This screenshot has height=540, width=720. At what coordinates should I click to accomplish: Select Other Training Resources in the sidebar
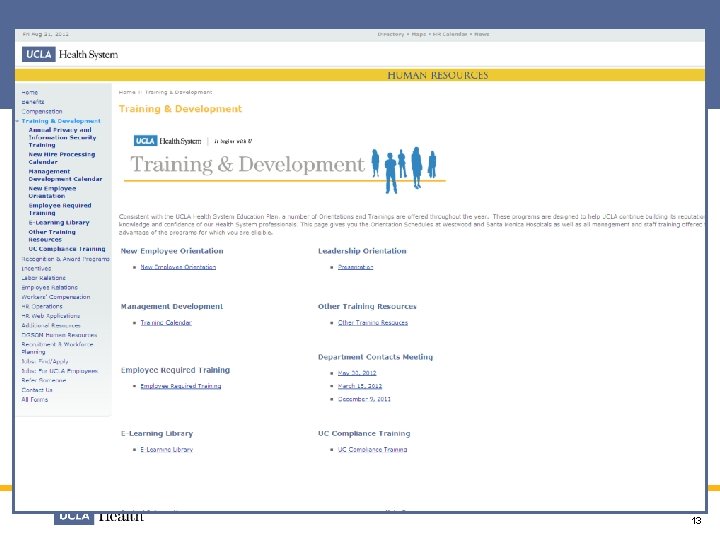point(52,236)
